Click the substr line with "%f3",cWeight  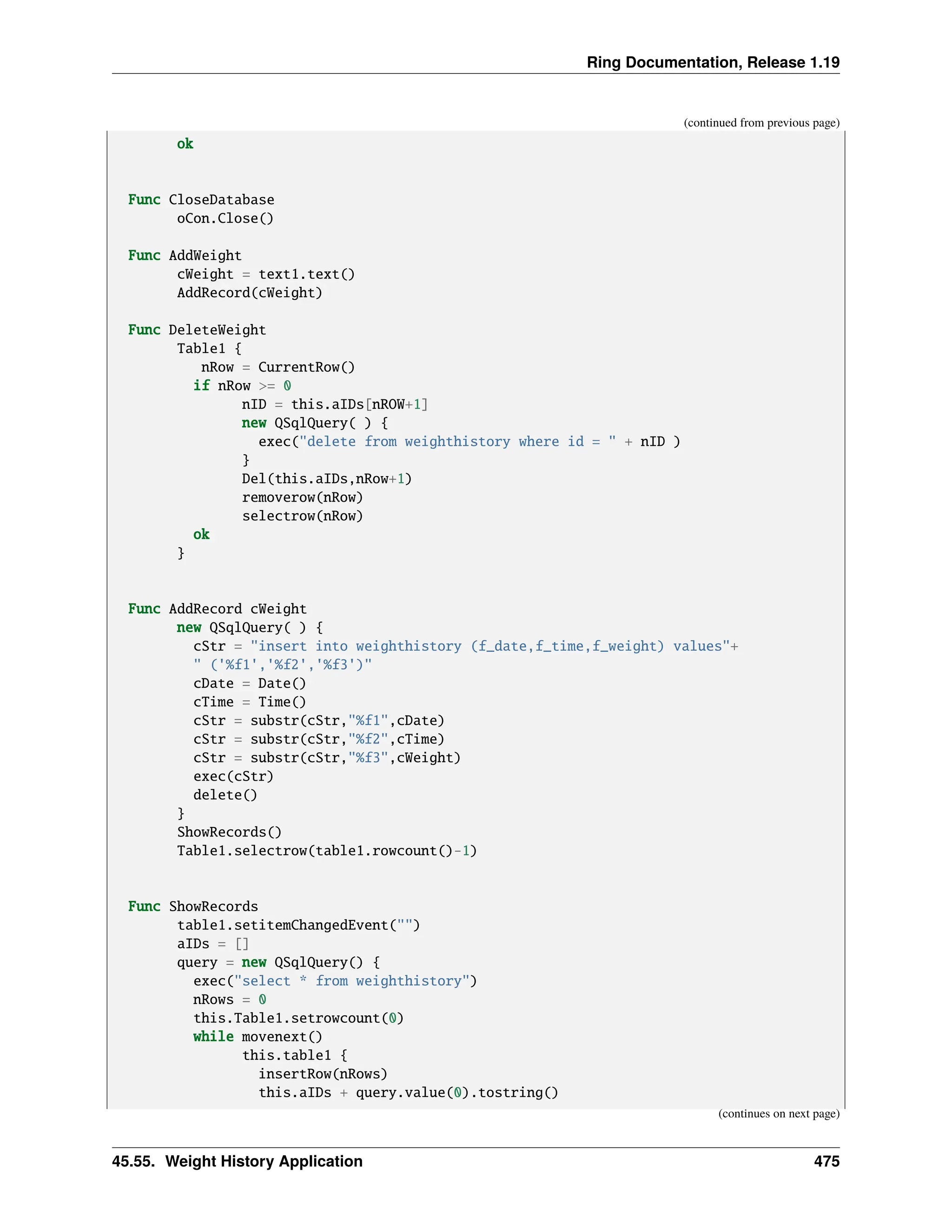[327, 758]
